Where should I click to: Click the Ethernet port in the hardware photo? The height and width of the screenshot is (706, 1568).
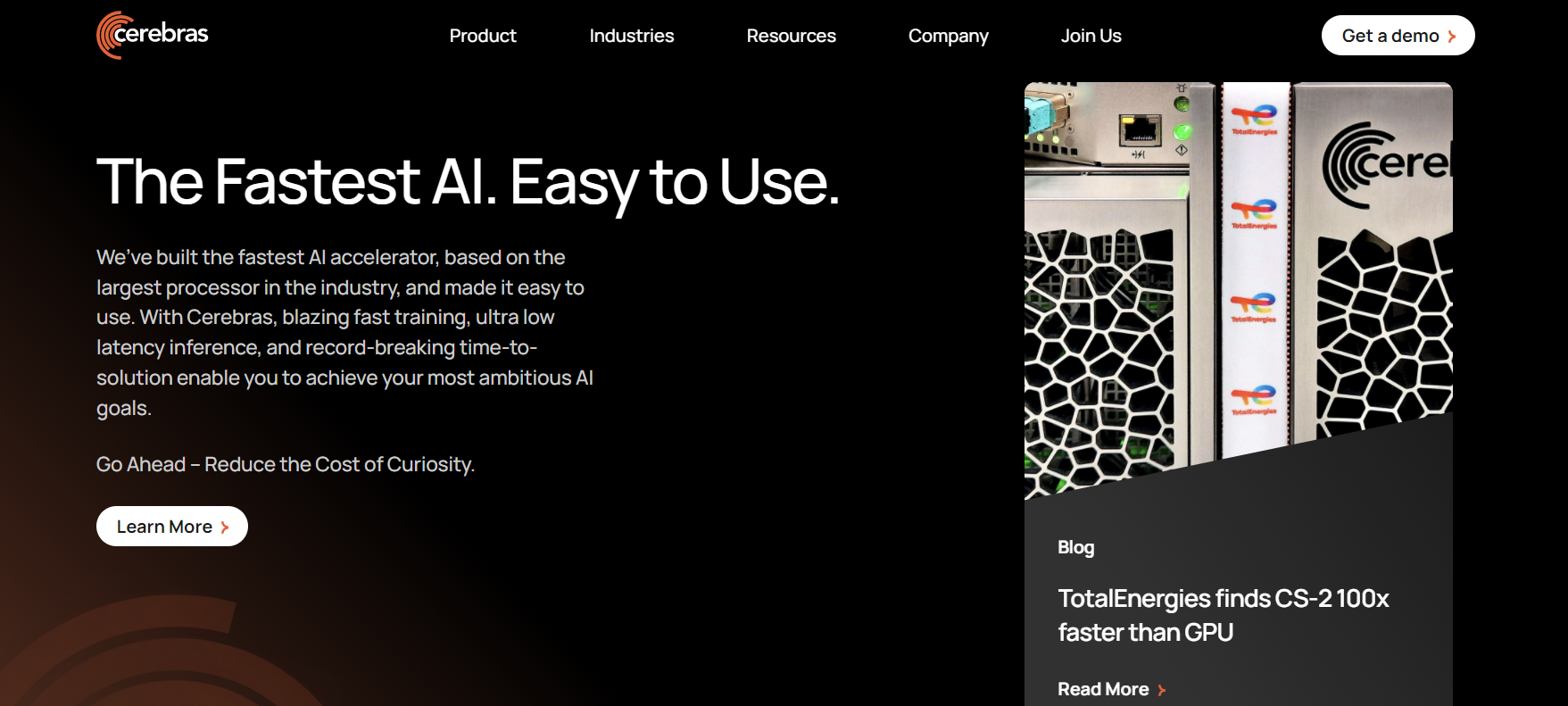tap(1141, 130)
